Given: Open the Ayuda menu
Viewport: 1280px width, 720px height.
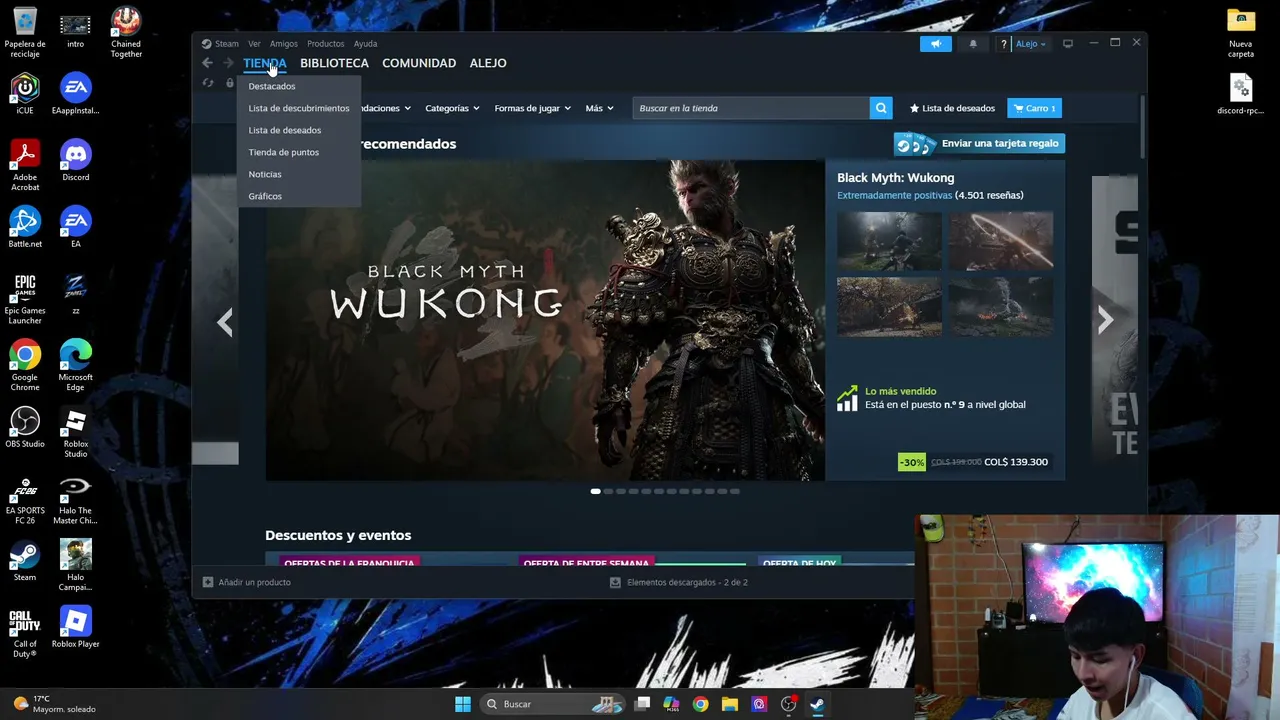Looking at the screenshot, I should click(365, 44).
